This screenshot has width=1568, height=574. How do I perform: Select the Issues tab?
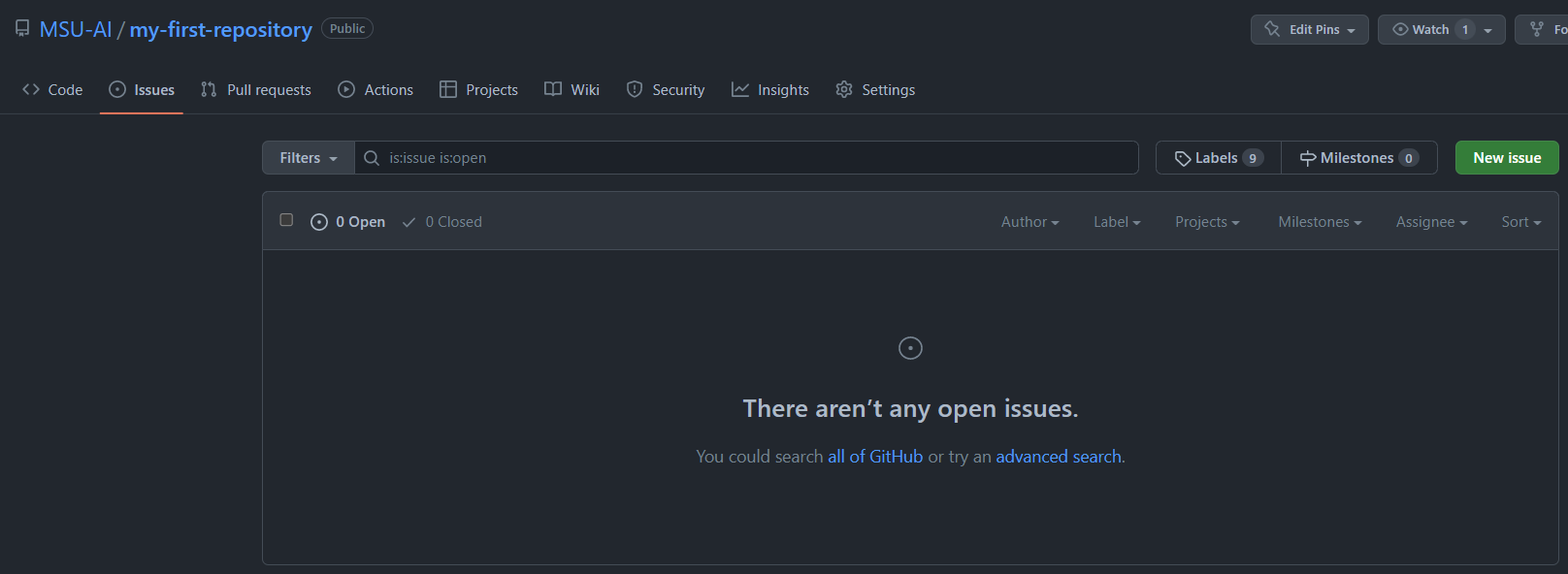coord(142,89)
